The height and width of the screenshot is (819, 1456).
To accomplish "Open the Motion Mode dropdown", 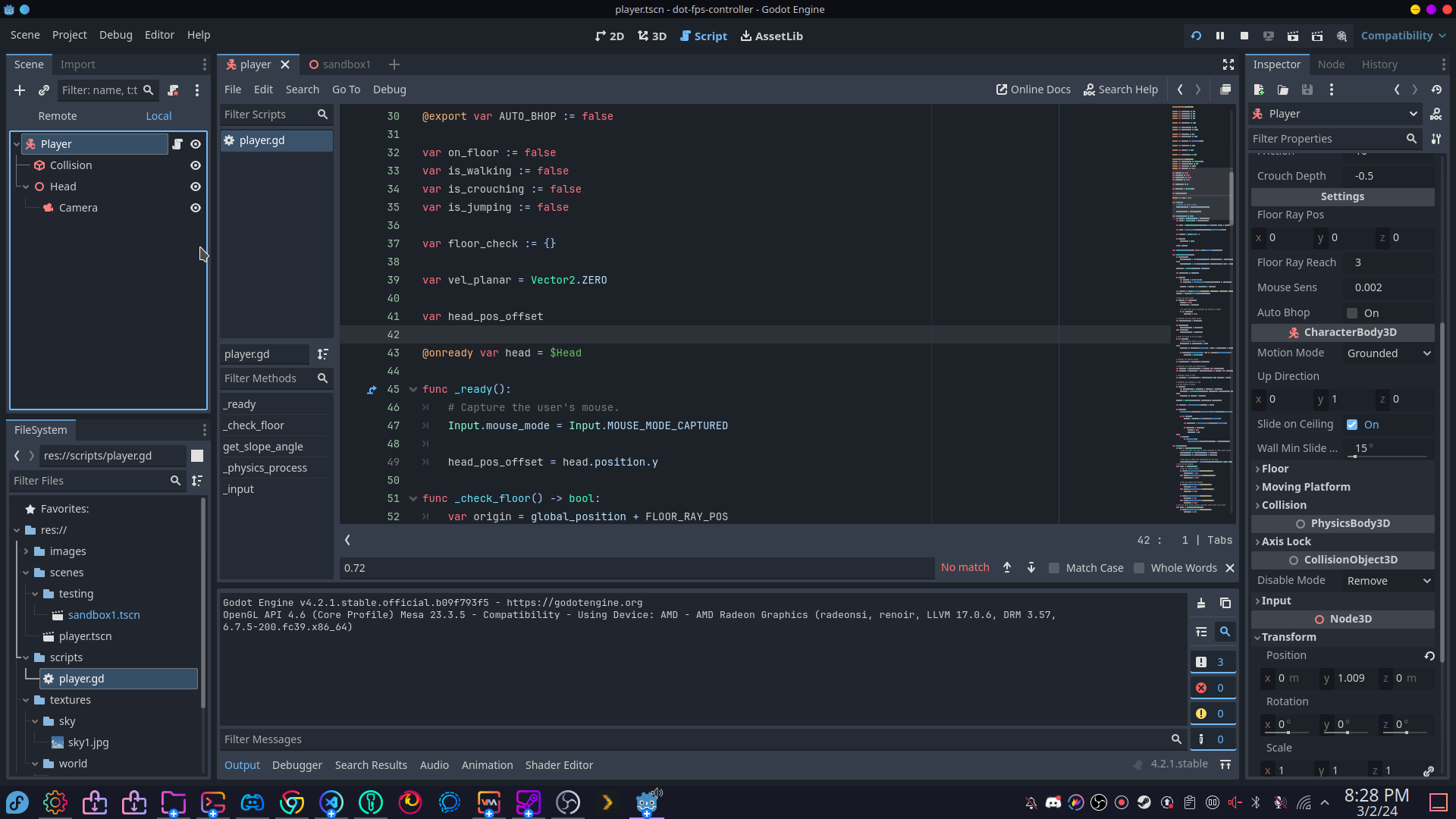I will tap(1389, 353).
